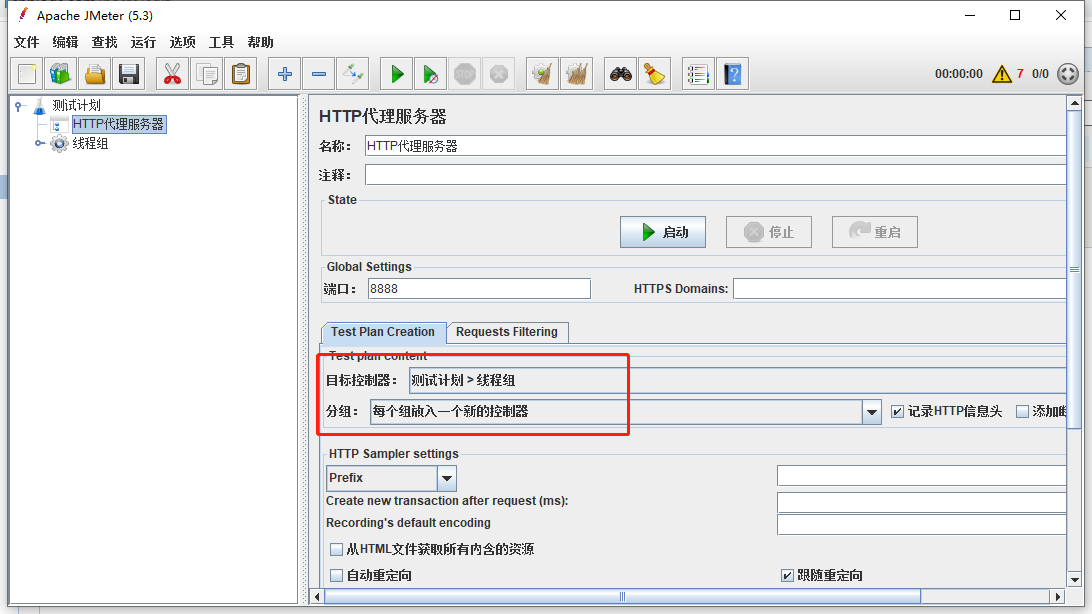The image size is (1092, 614).
Task: Toggle 记录HTTP信息头 checkbox
Action: pos(898,411)
